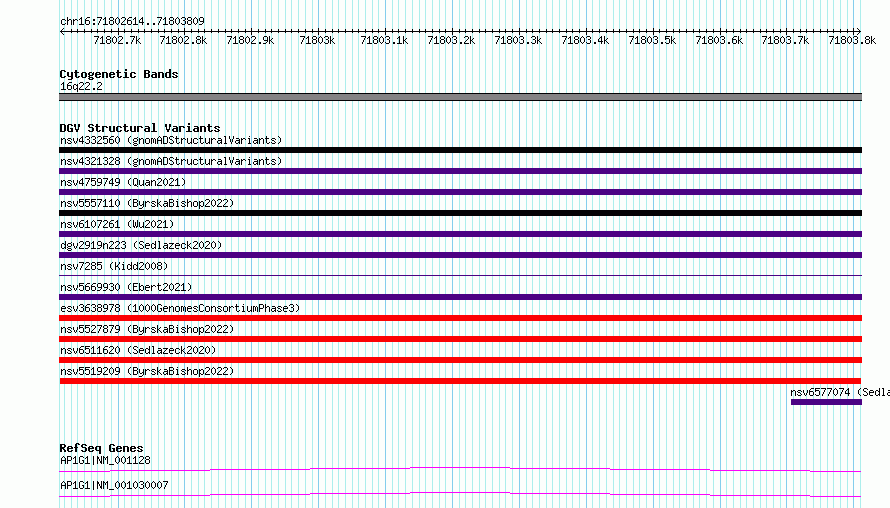The width and height of the screenshot is (890, 508).
Task: Click the 71803.8k ruler tick label
Action: 853,40
